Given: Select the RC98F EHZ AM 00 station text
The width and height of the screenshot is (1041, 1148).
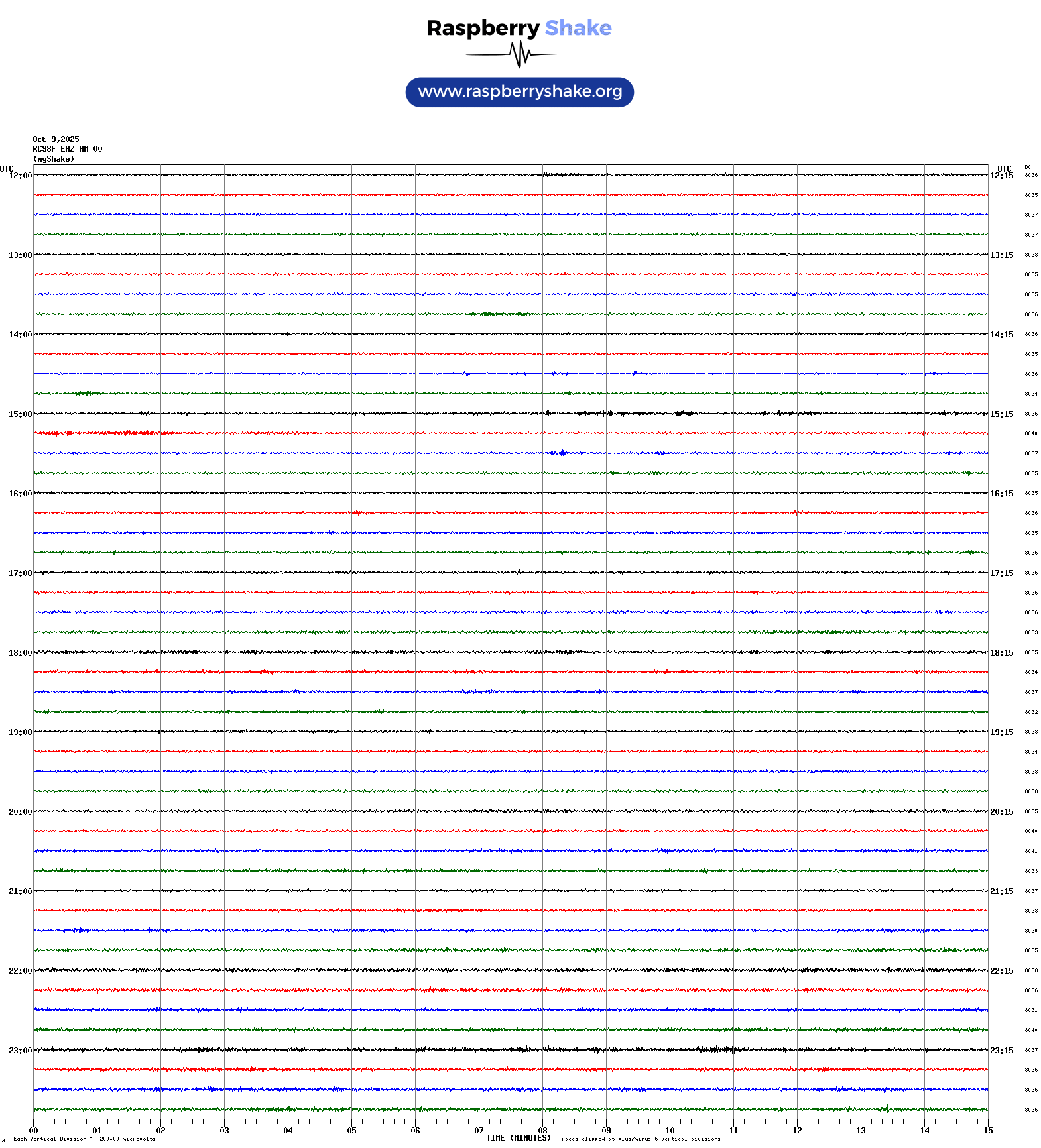Looking at the screenshot, I should click(x=68, y=149).
